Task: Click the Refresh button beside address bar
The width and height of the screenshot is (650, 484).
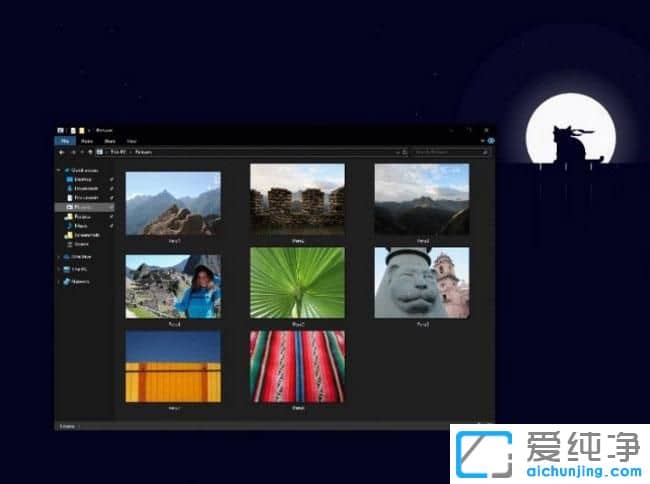Action: [405, 152]
